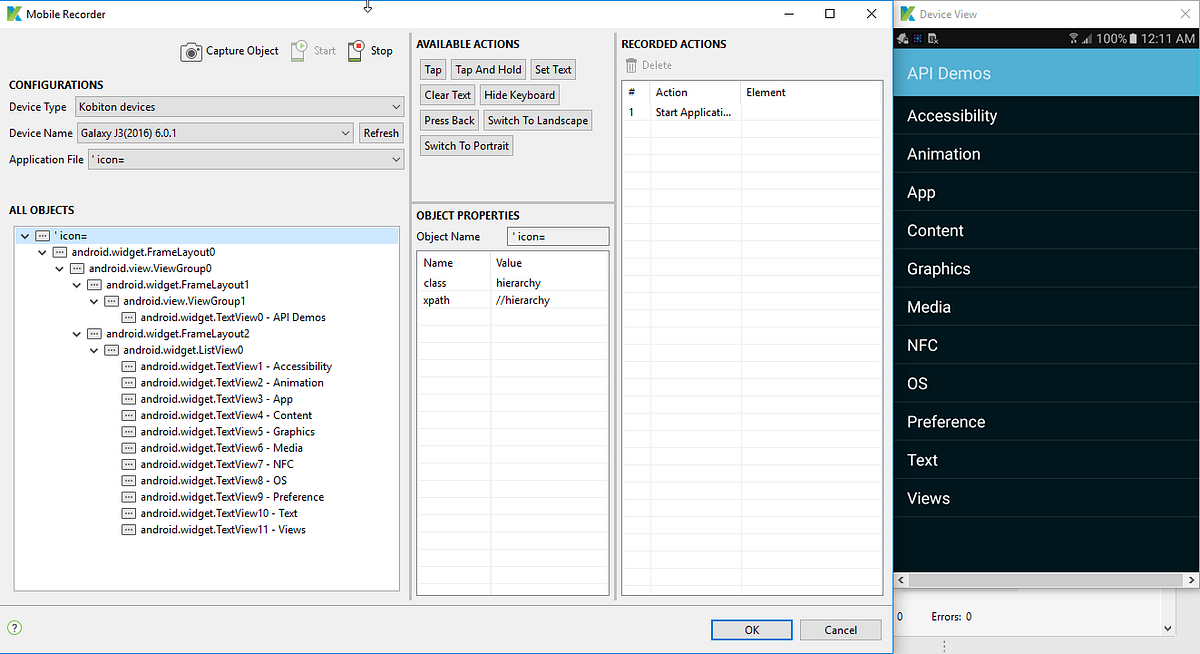Click the Capture Object camera icon
The image size is (1200, 654).
click(190, 51)
